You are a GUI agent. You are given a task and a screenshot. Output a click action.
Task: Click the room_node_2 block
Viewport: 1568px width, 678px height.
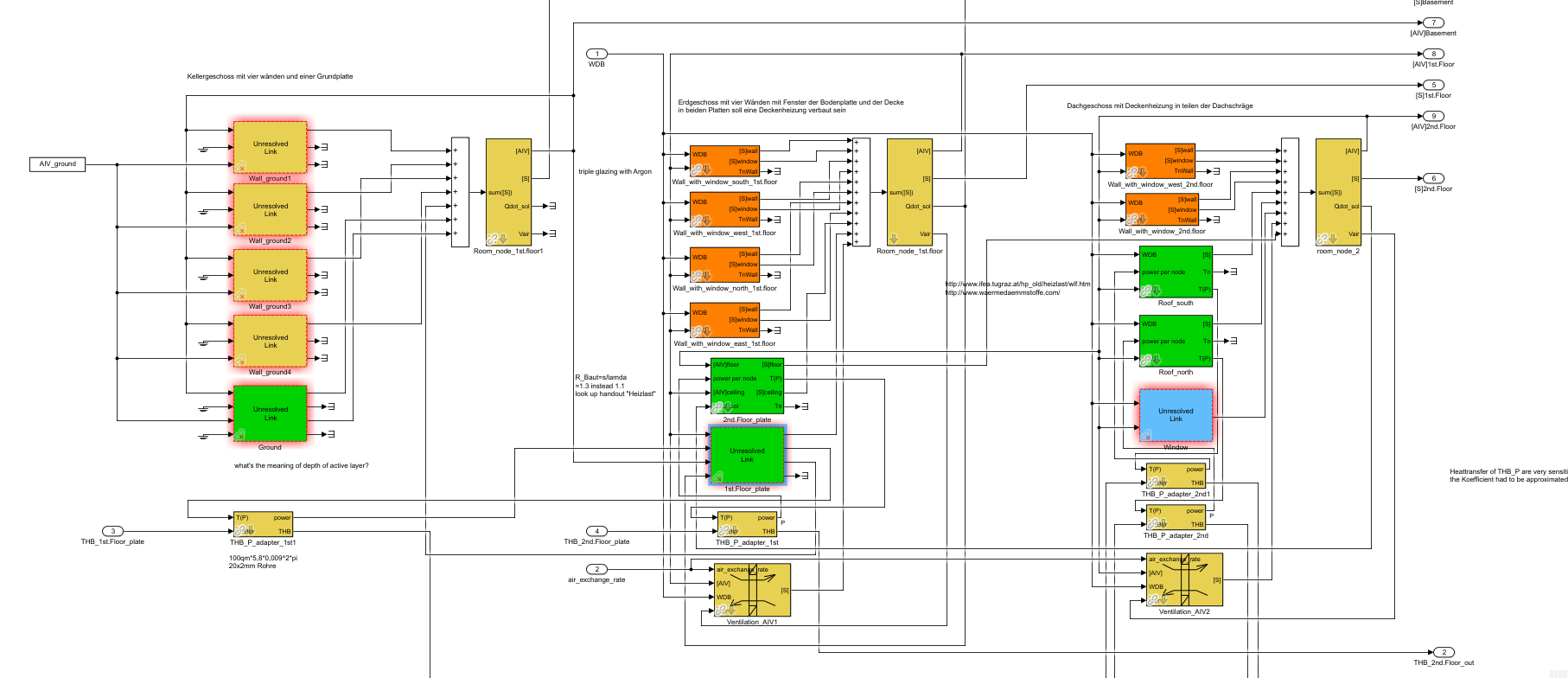pyautogui.click(x=1337, y=192)
